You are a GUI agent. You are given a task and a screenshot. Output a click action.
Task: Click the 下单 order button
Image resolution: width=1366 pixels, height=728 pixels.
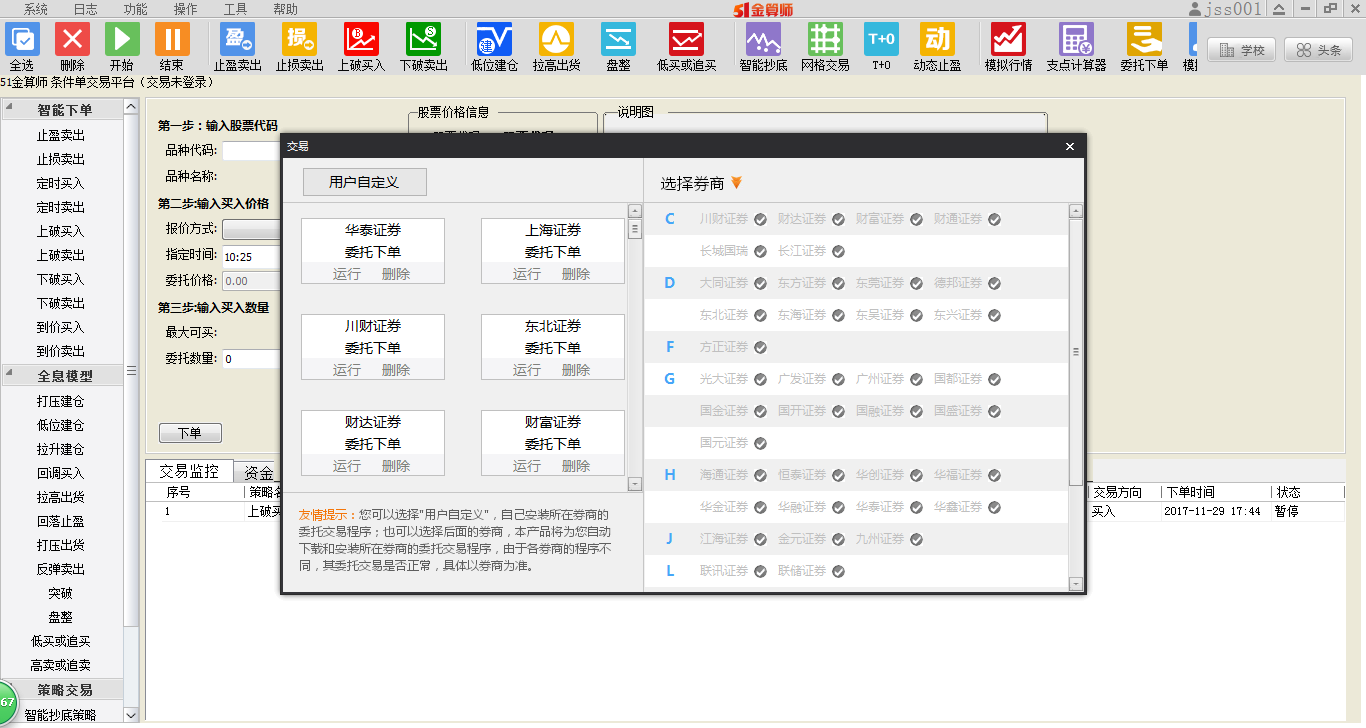[190, 433]
